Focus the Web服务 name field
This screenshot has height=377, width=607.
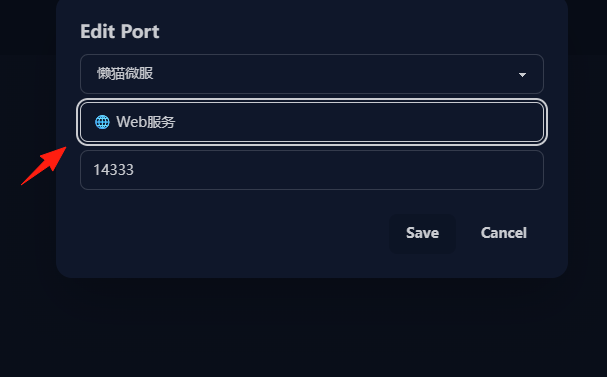(312, 122)
